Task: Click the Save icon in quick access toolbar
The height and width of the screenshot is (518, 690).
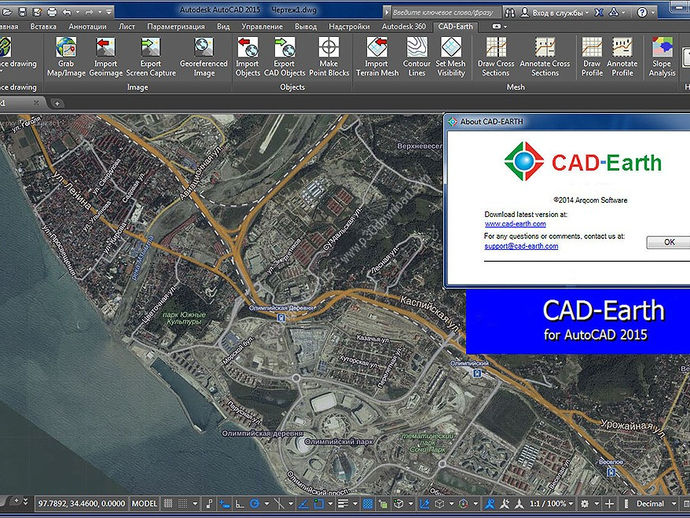Action: [22, 11]
